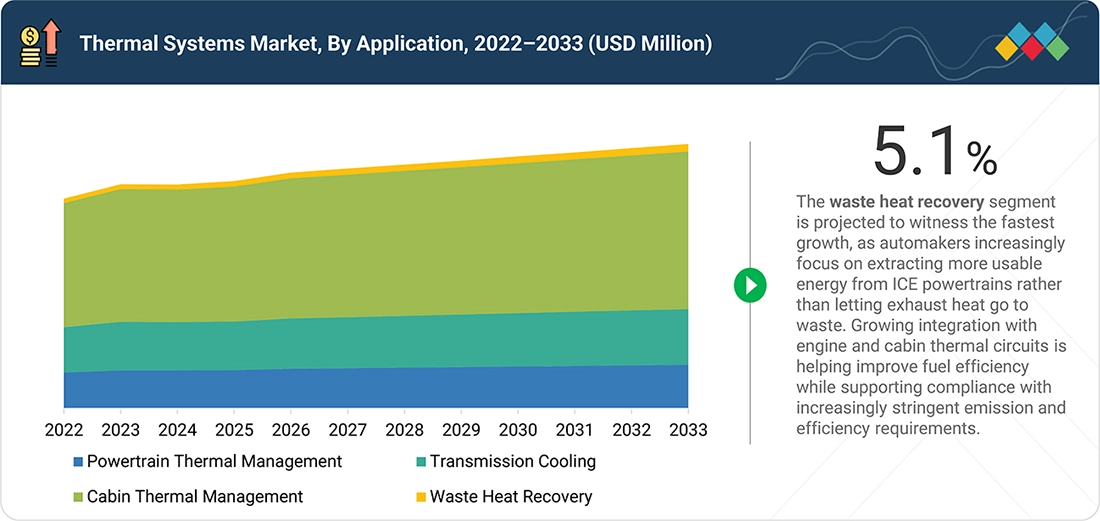This screenshot has height=521, width=1100.
Task: Click the Powertrain Thermal Management legend label
Action: [x=215, y=461]
